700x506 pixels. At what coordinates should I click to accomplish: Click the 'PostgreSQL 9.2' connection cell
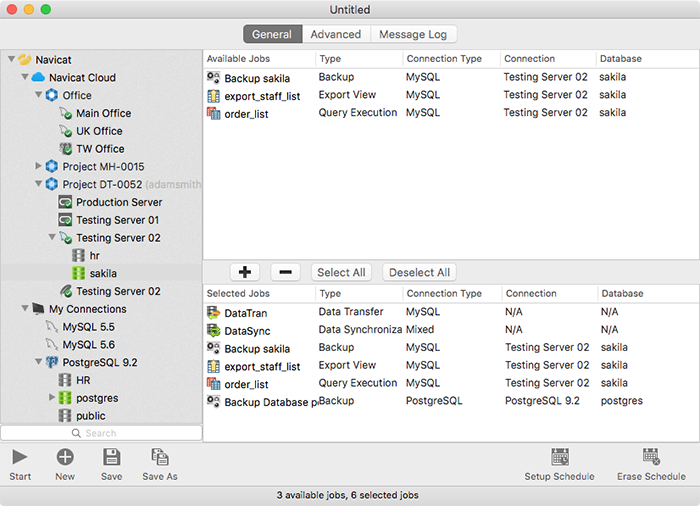[542, 401]
